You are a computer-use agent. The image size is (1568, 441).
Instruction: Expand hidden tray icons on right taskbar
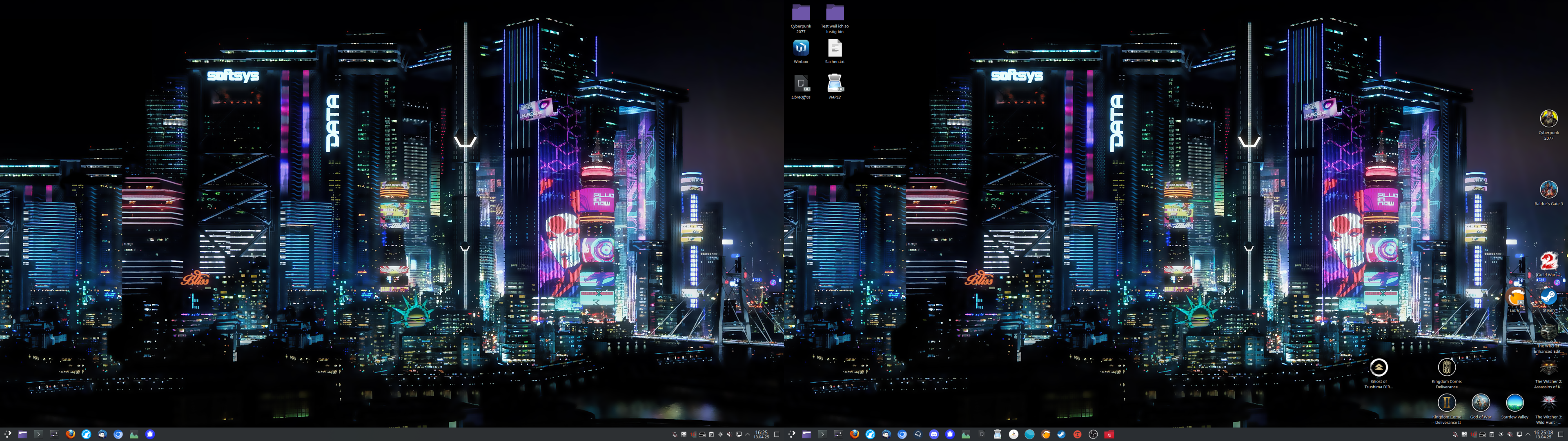1528,434
